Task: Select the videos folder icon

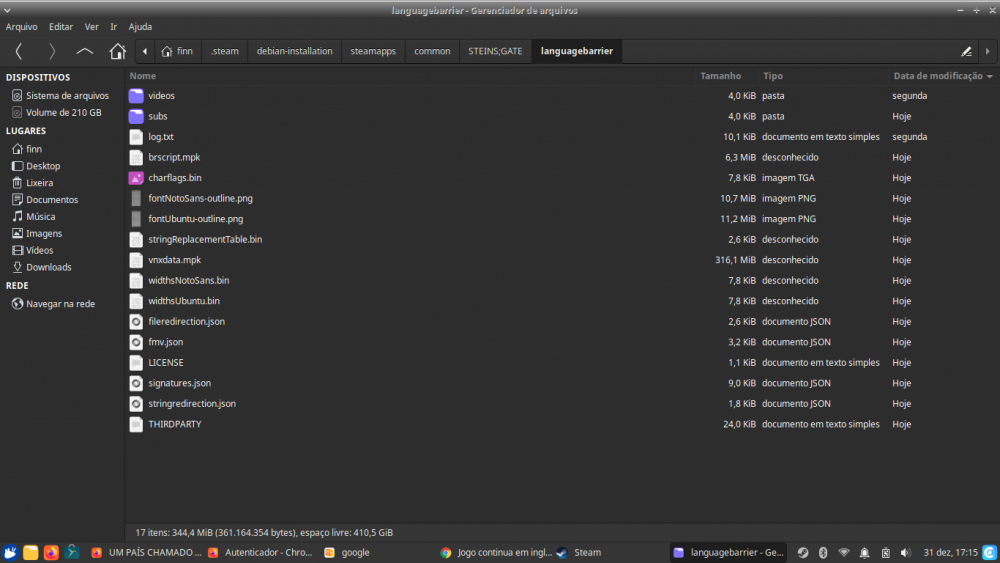Action: click(136, 96)
